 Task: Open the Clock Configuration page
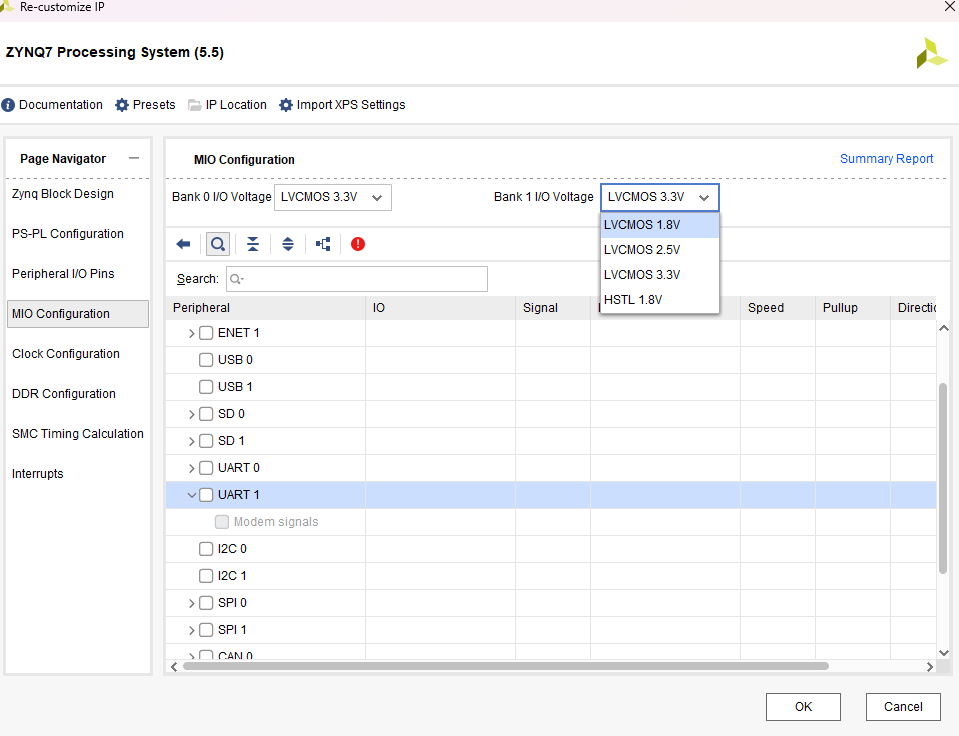(x=66, y=354)
